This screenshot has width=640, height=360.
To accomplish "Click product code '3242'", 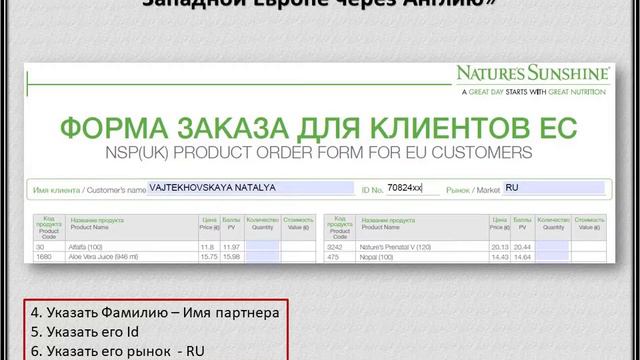I will (x=335, y=247).
